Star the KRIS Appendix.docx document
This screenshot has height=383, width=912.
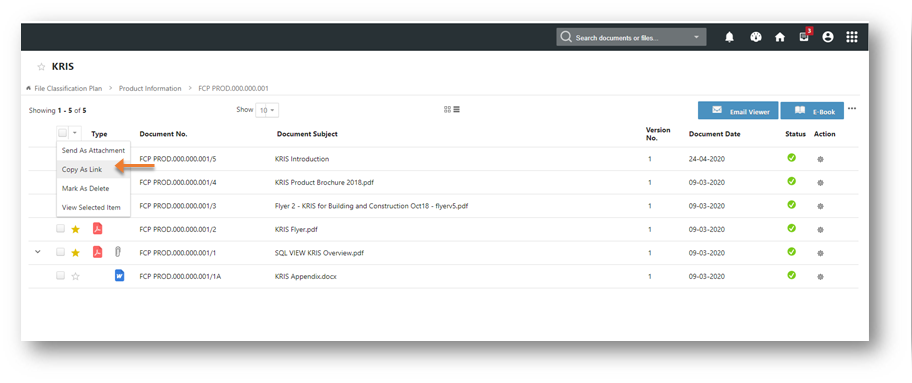75,276
